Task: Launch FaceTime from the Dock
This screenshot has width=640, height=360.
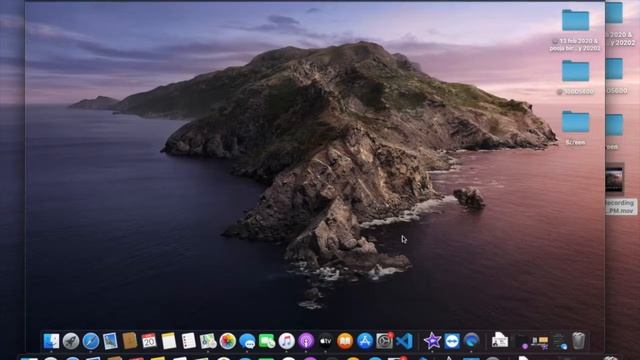Action: pos(267,341)
